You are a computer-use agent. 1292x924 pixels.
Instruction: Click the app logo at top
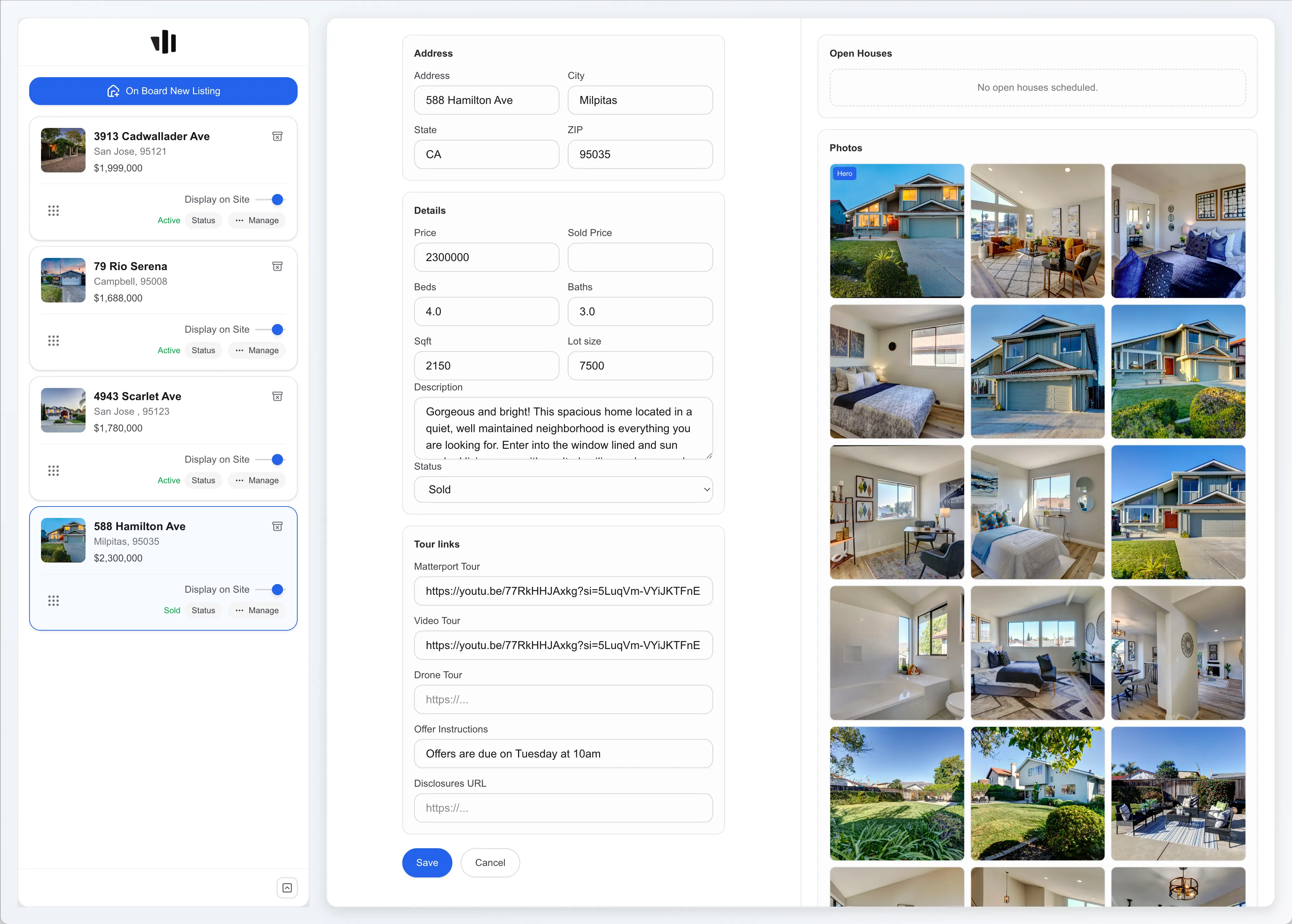(163, 42)
